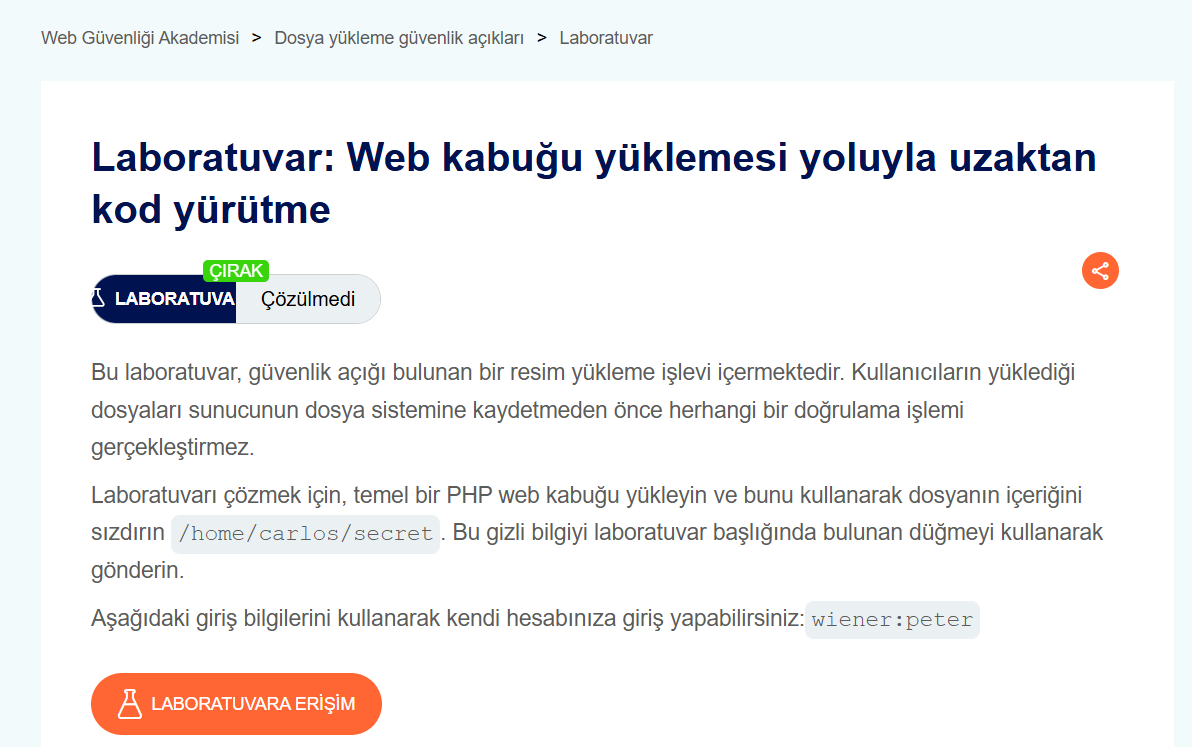Image resolution: width=1192 pixels, height=747 pixels.
Task: Select the wiener:peter credentials snippet
Action: [892, 620]
